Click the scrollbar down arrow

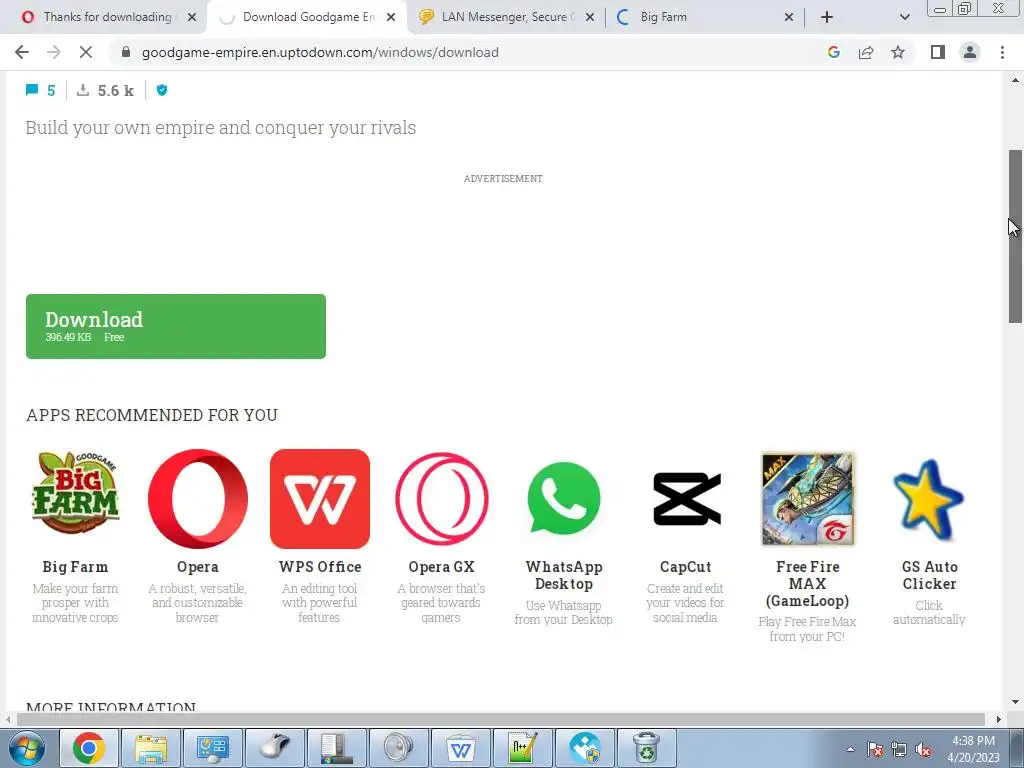1015,702
